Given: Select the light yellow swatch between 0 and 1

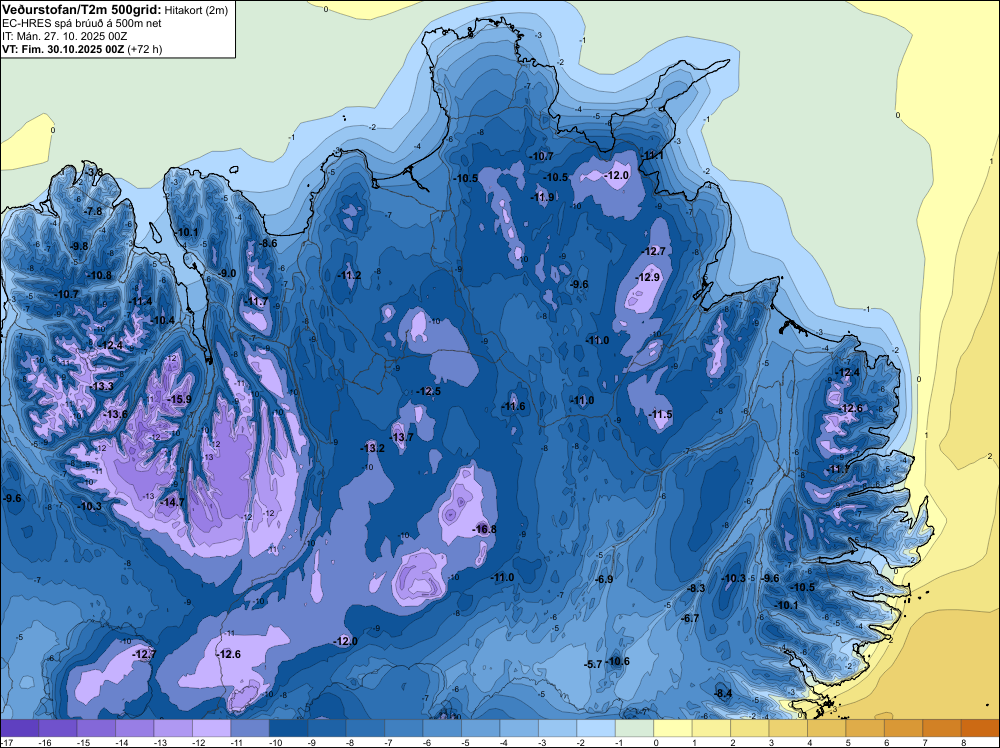Looking at the screenshot, I should click(673, 728).
